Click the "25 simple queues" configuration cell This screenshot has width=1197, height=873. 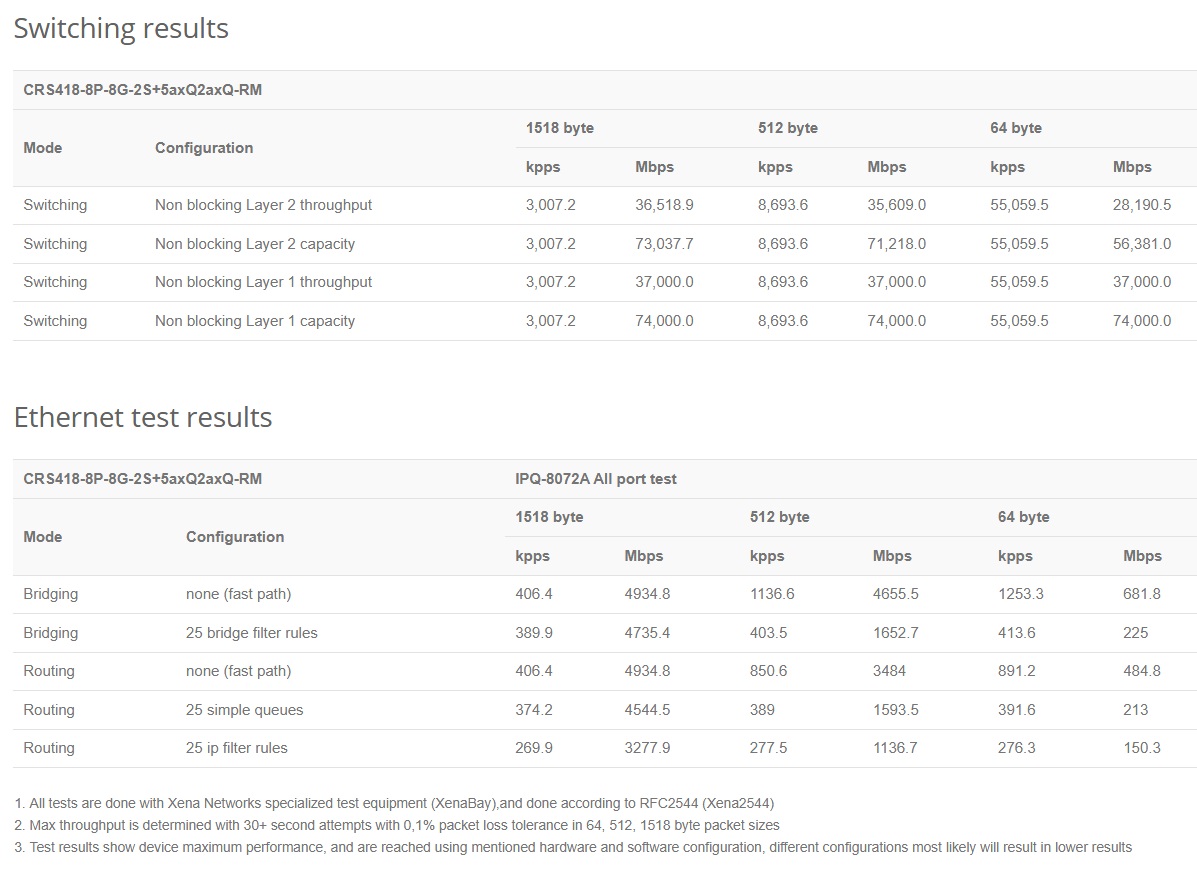[x=244, y=710]
